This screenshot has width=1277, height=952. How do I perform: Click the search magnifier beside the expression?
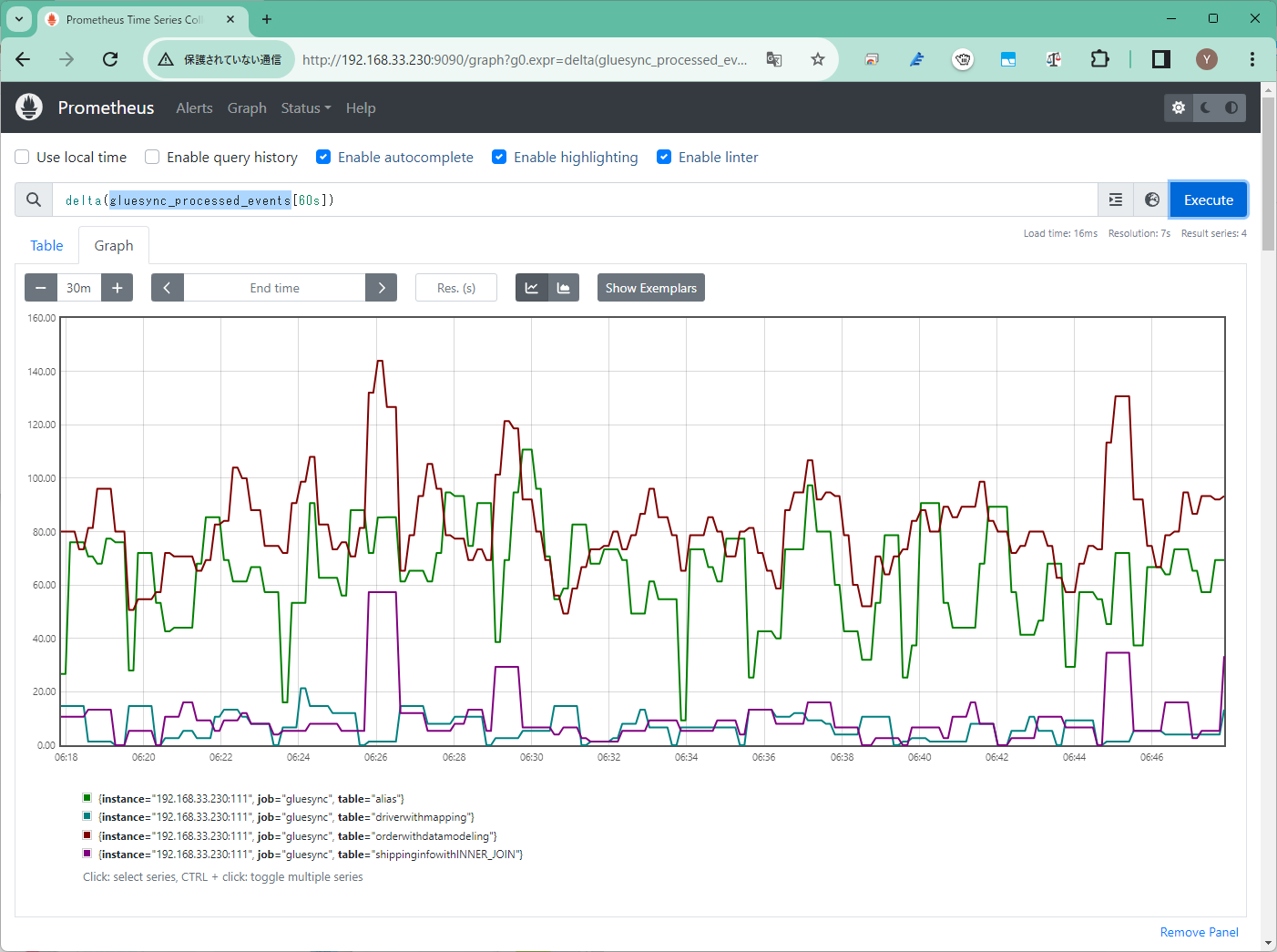[x=34, y=200]
